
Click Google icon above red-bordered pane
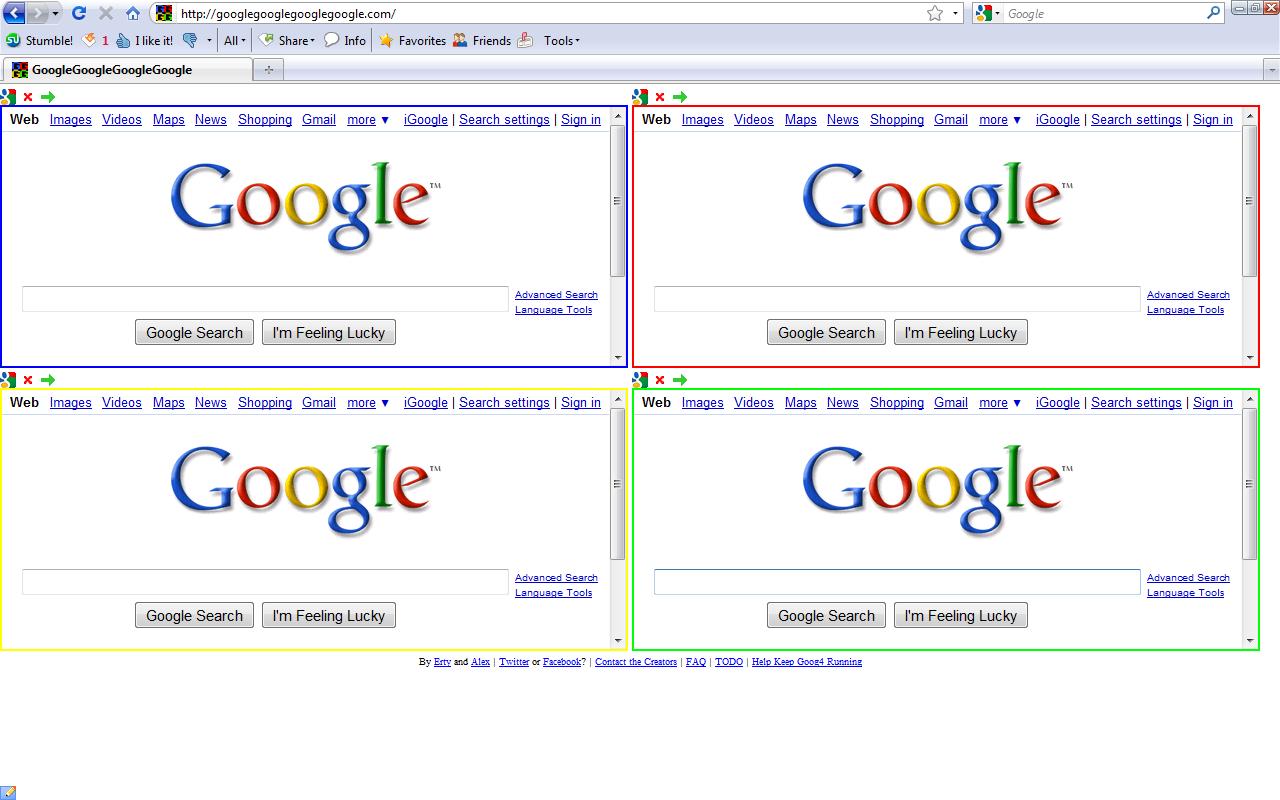640,97
